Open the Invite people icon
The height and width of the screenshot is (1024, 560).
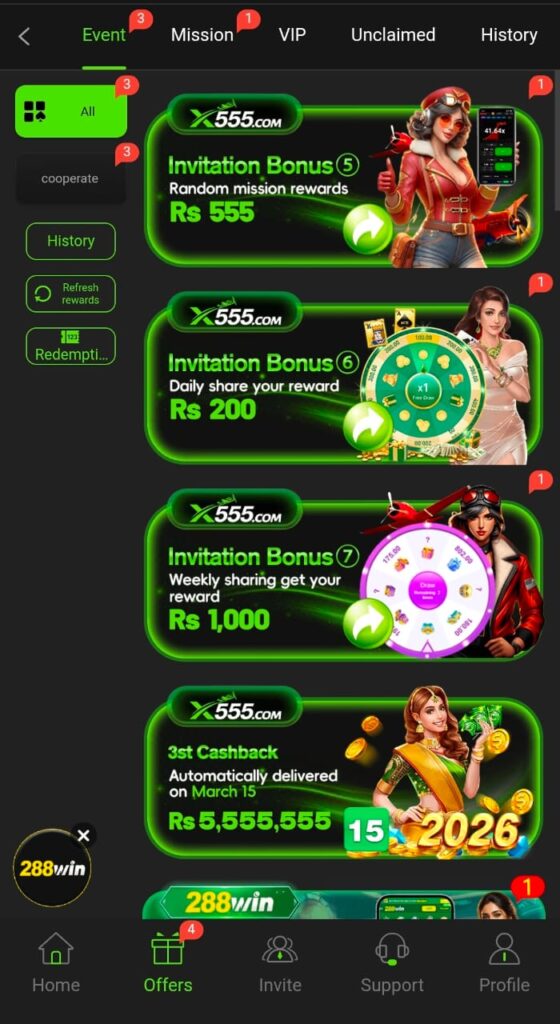pyautogui.click(x=280, y=949)
